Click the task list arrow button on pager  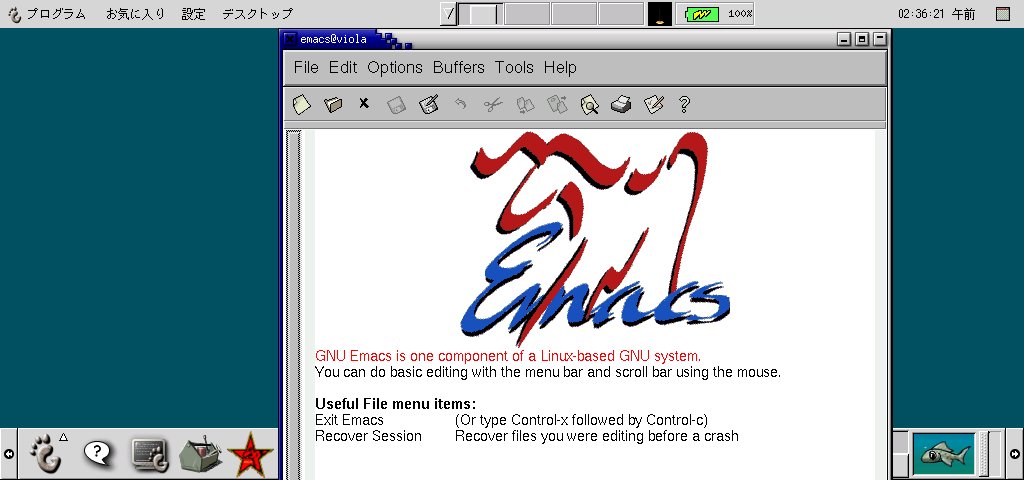point(448,14)
